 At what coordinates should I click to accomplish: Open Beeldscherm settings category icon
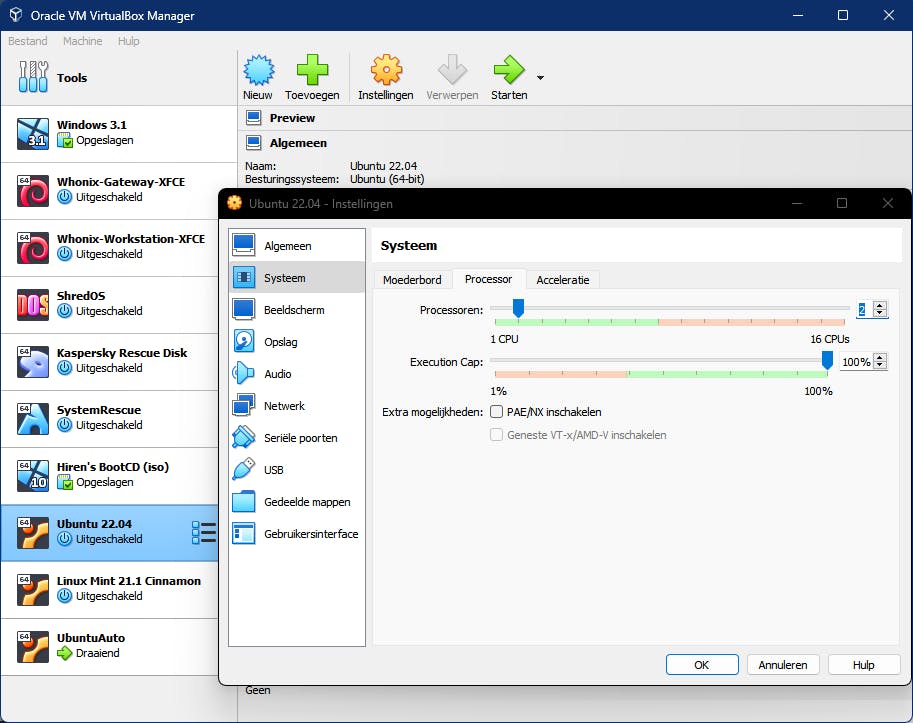pyautogui.click(x=243, y=309)
